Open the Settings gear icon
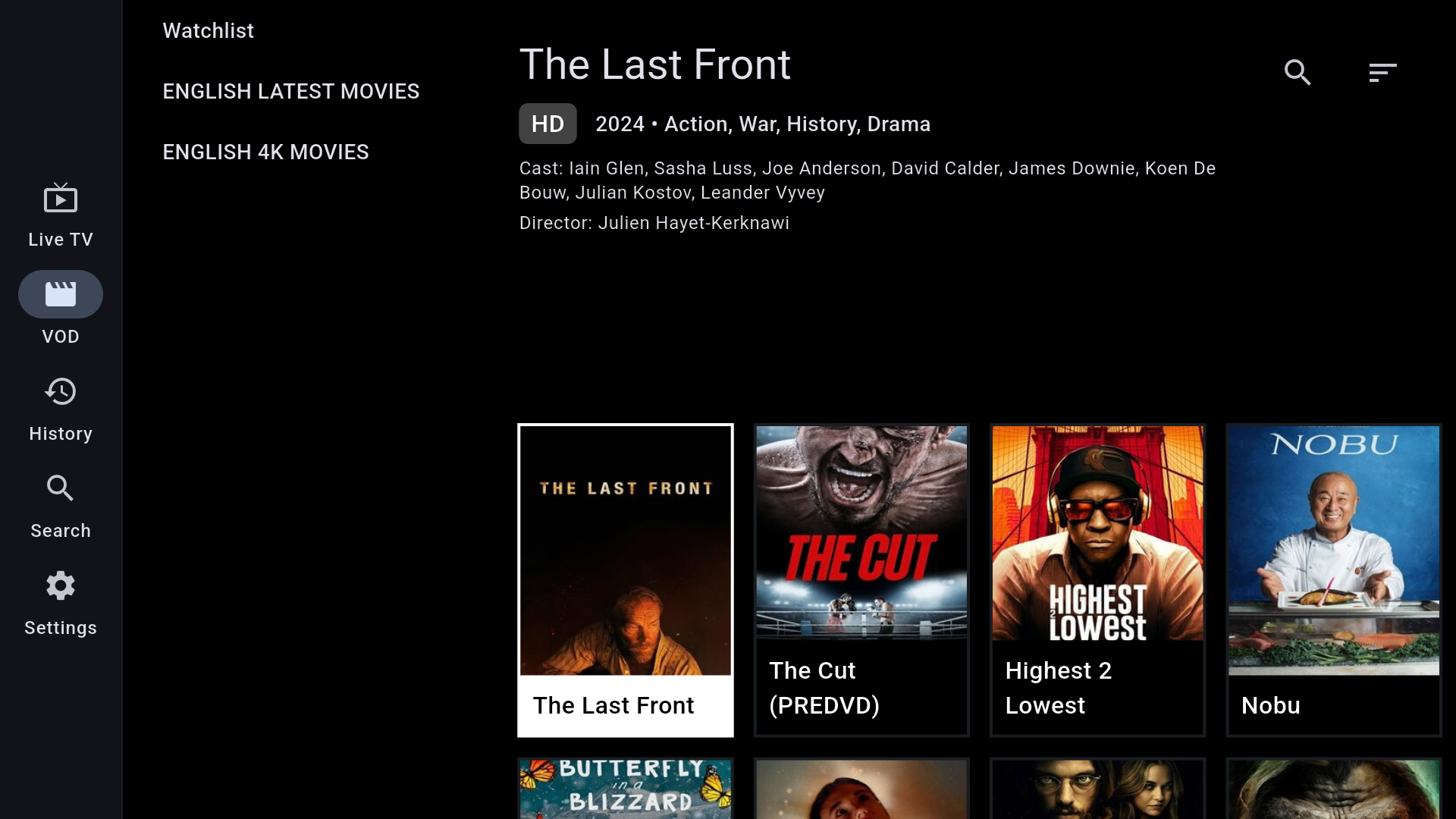The width and height of the screenshot is (1456, 819). (x=61, y=585)
